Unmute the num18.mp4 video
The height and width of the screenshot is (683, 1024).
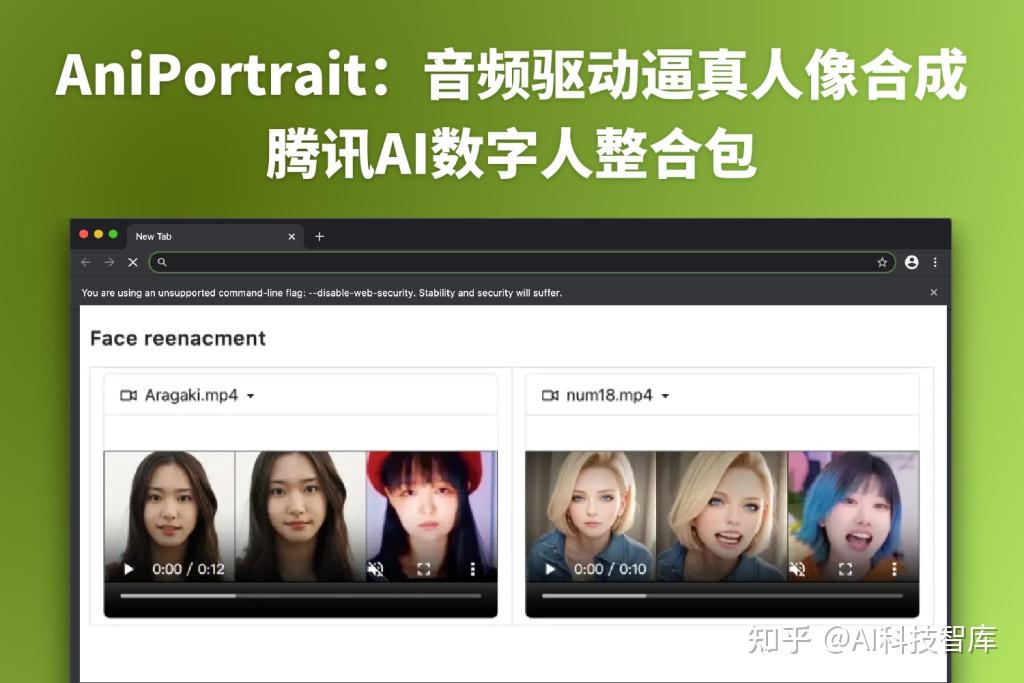click(797, 569)
